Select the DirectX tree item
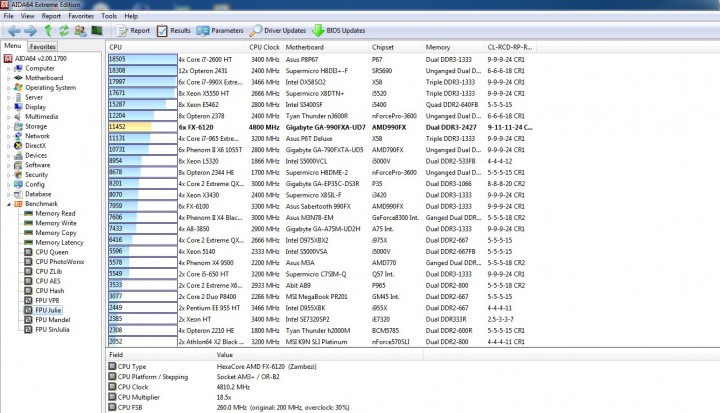The image size is (720, 413). 35,146
